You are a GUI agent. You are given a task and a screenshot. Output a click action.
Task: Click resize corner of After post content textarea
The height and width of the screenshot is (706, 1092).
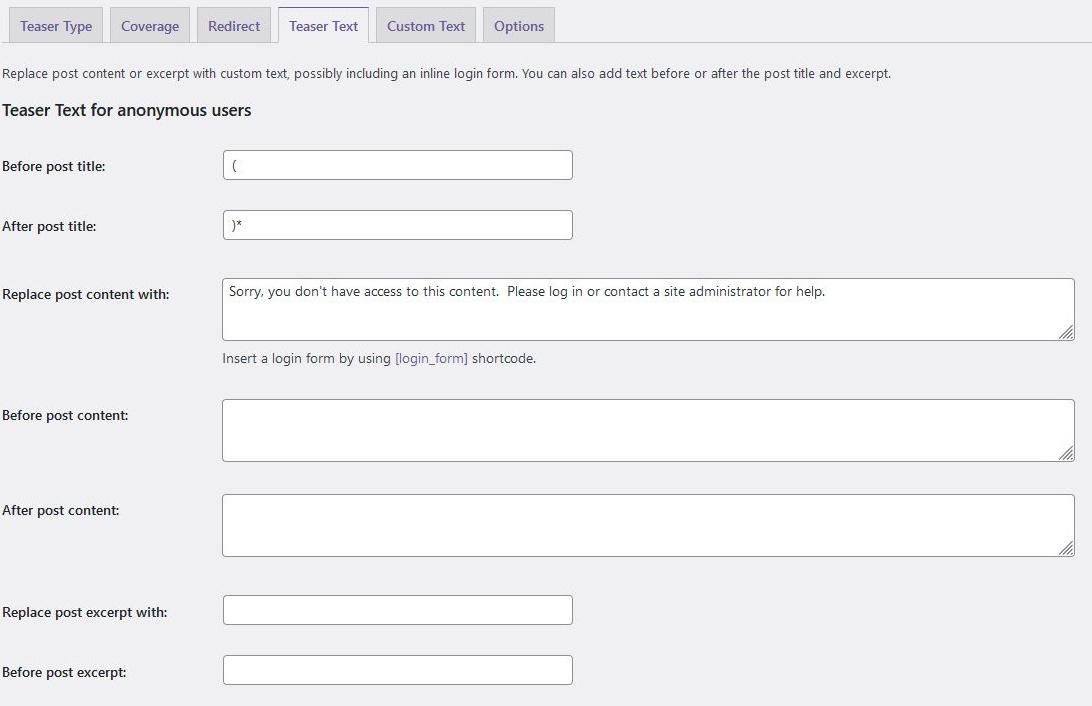pos(1066,548)
